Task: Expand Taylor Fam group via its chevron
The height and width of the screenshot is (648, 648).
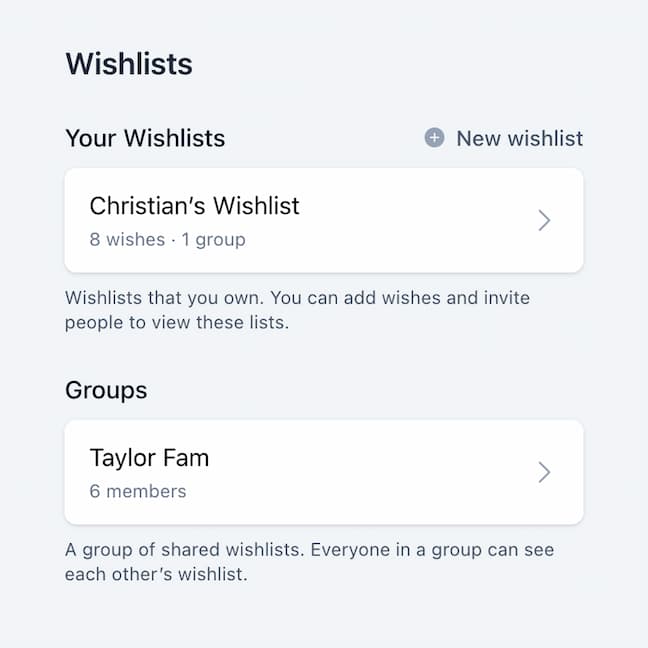Action: 544,472
